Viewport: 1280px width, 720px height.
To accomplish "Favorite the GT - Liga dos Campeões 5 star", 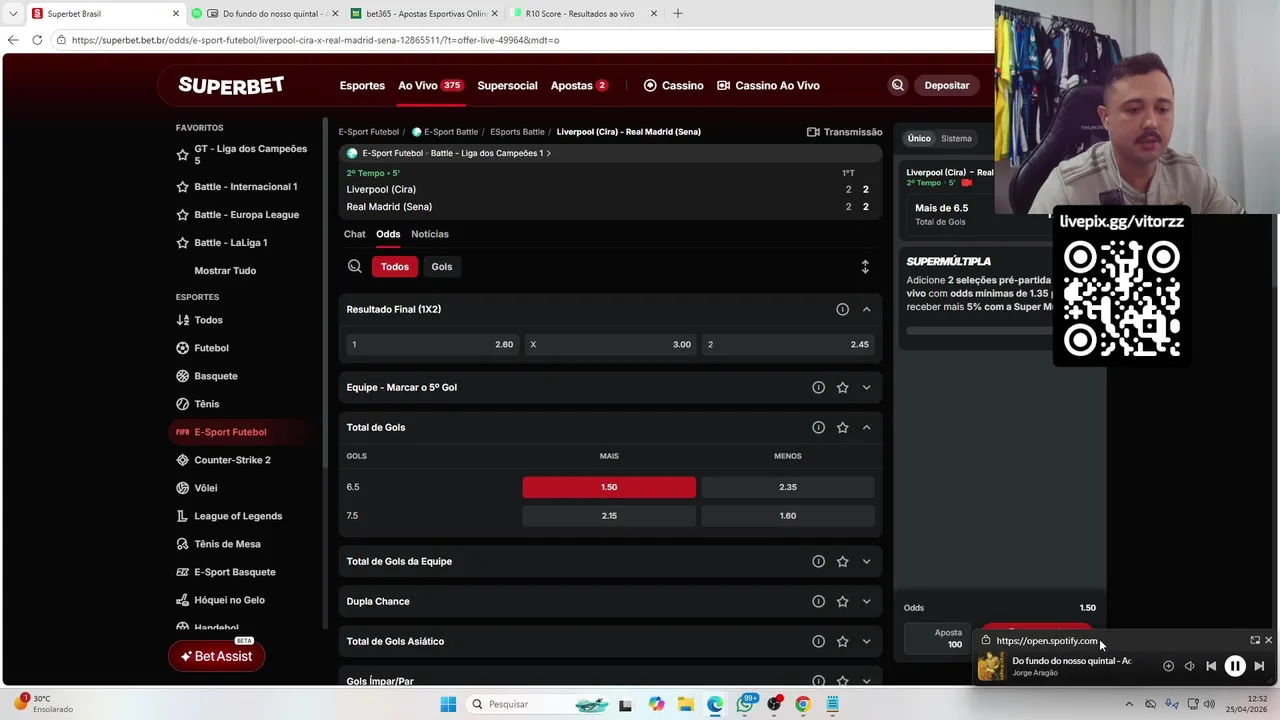I will click(182, 155).
